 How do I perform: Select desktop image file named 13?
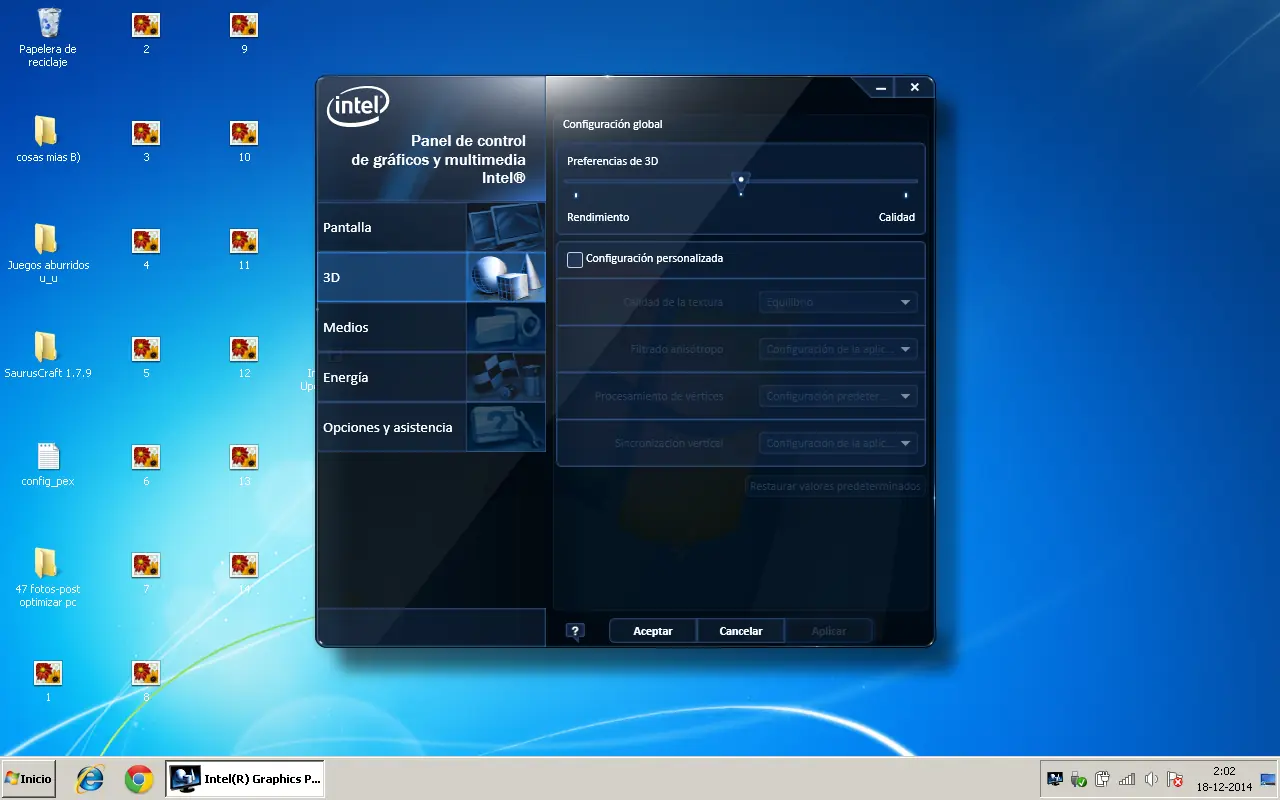[244, 464]
